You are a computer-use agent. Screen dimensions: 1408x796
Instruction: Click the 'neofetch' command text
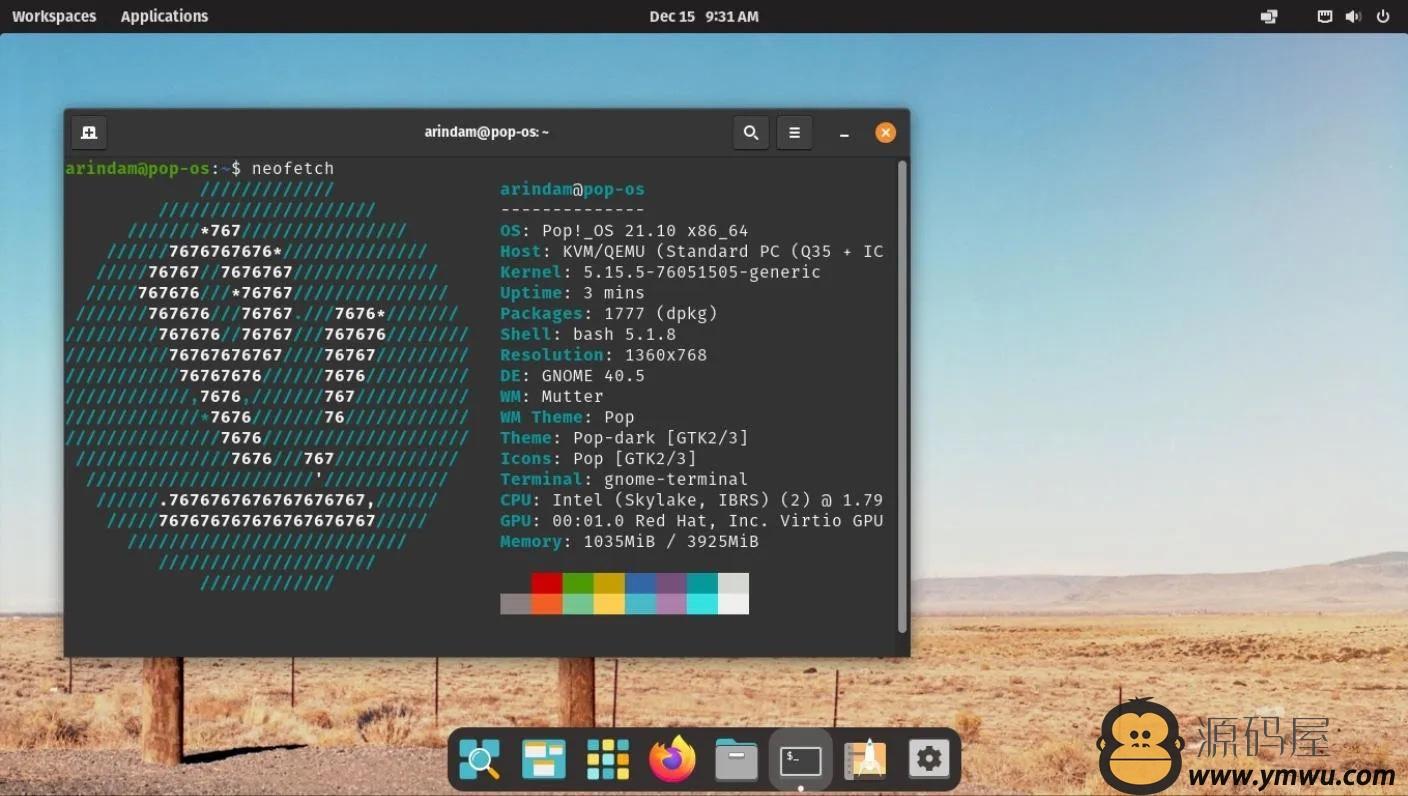click(x=293, y=168)
